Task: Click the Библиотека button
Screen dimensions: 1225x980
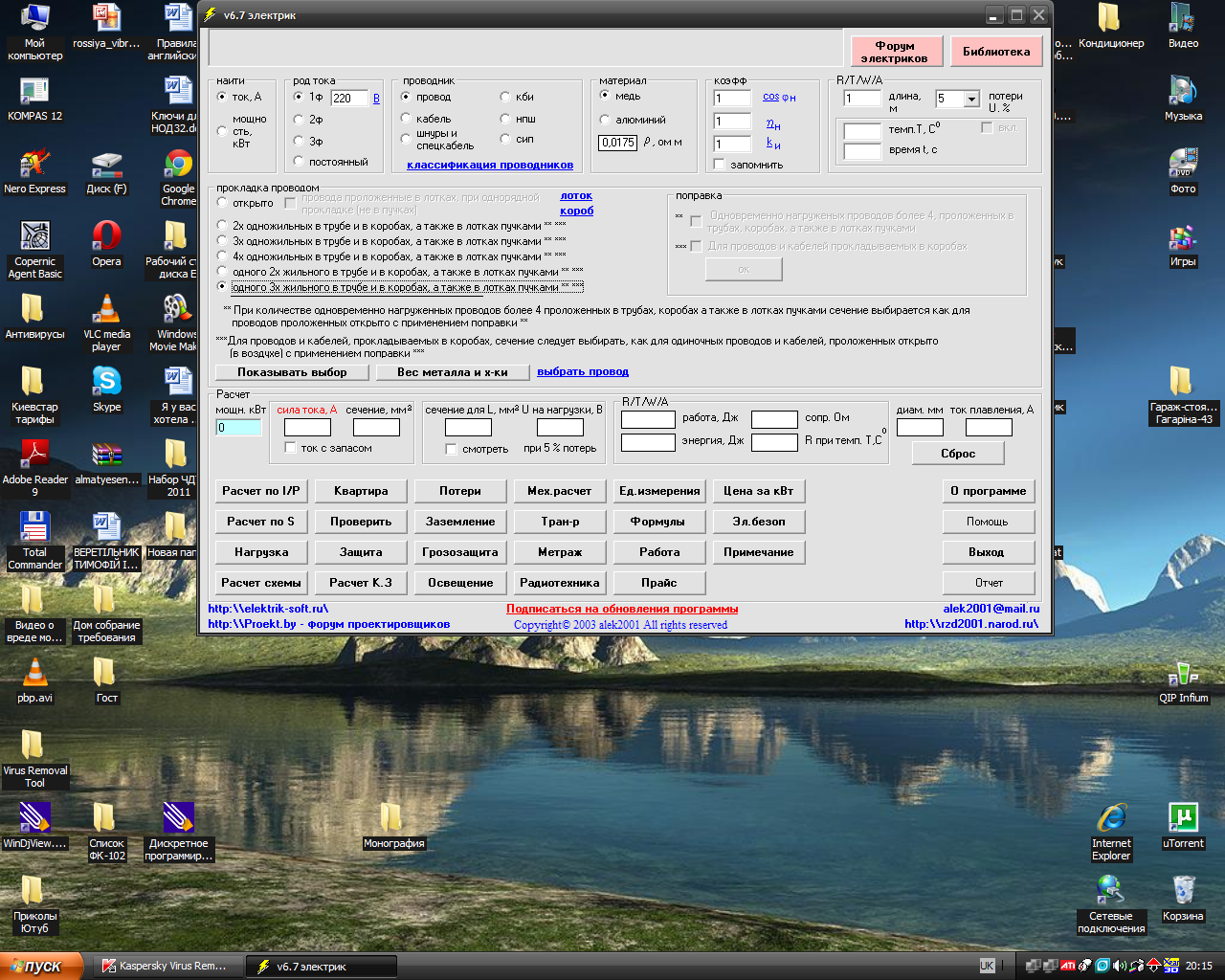Action: (995, 52)
